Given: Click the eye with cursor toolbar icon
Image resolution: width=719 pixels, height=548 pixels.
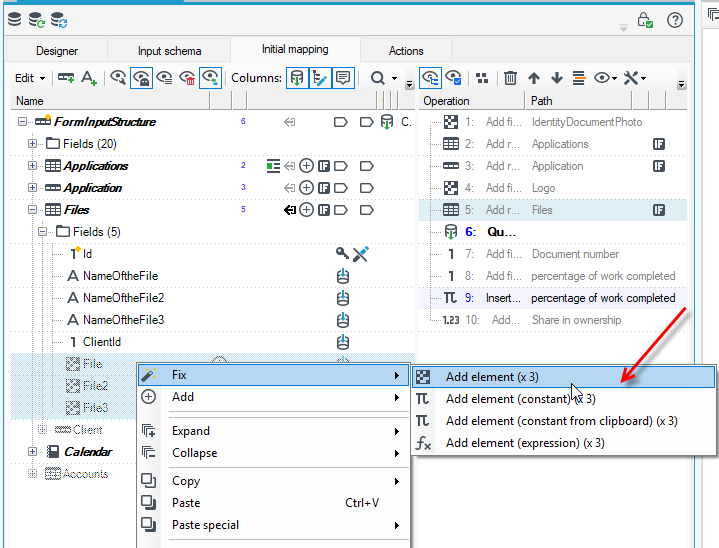Looking at the screenshot, I should (118, 78).
